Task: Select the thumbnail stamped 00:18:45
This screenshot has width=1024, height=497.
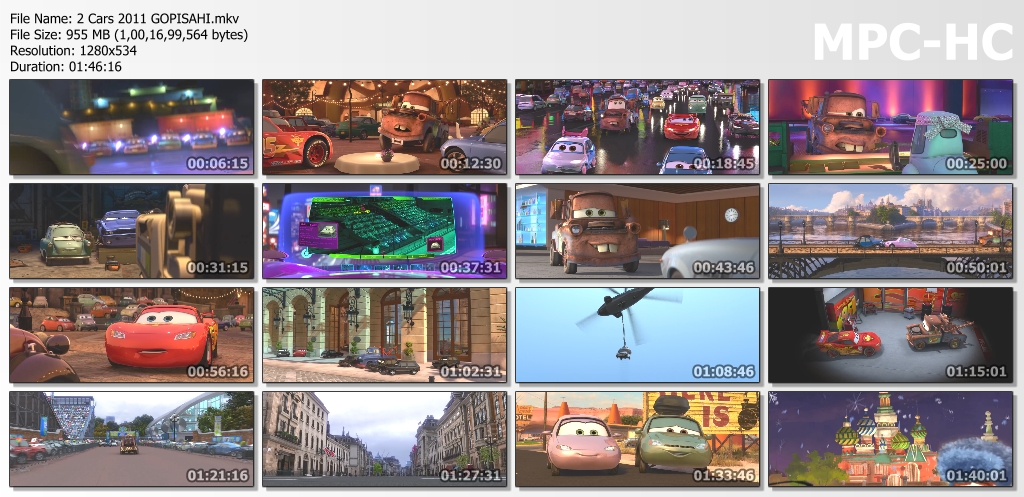Action: pyautogui.click(x=637, y=127)
